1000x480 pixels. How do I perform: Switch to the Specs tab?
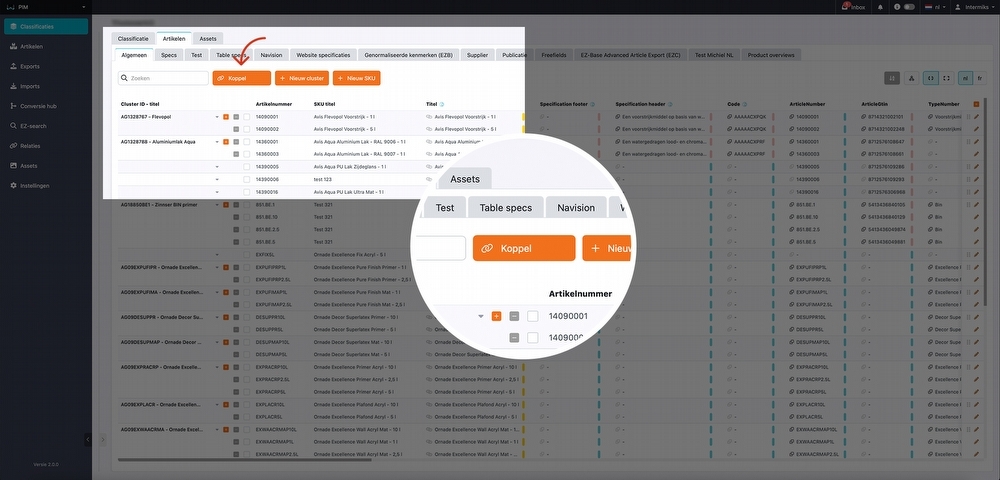169,55
